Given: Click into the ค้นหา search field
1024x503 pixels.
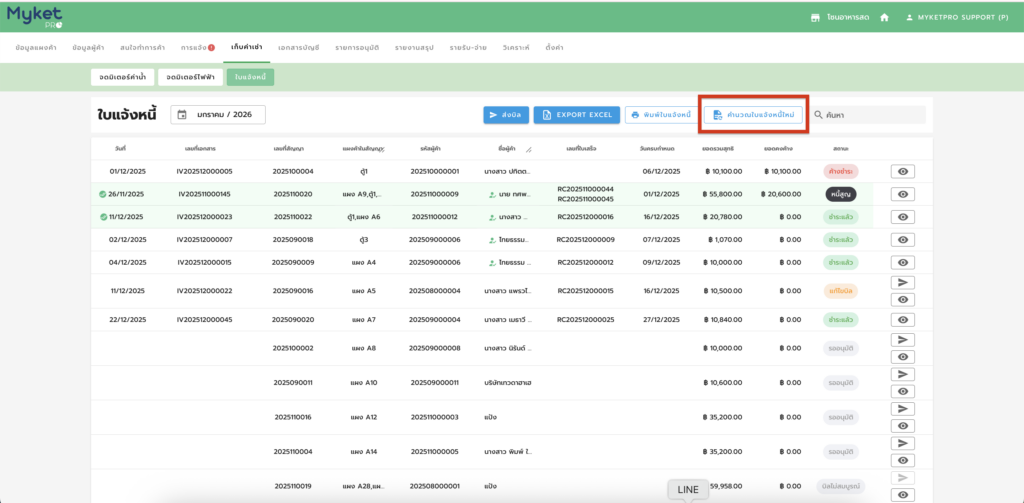Looking at the screenshot, I should pos(872,115).
